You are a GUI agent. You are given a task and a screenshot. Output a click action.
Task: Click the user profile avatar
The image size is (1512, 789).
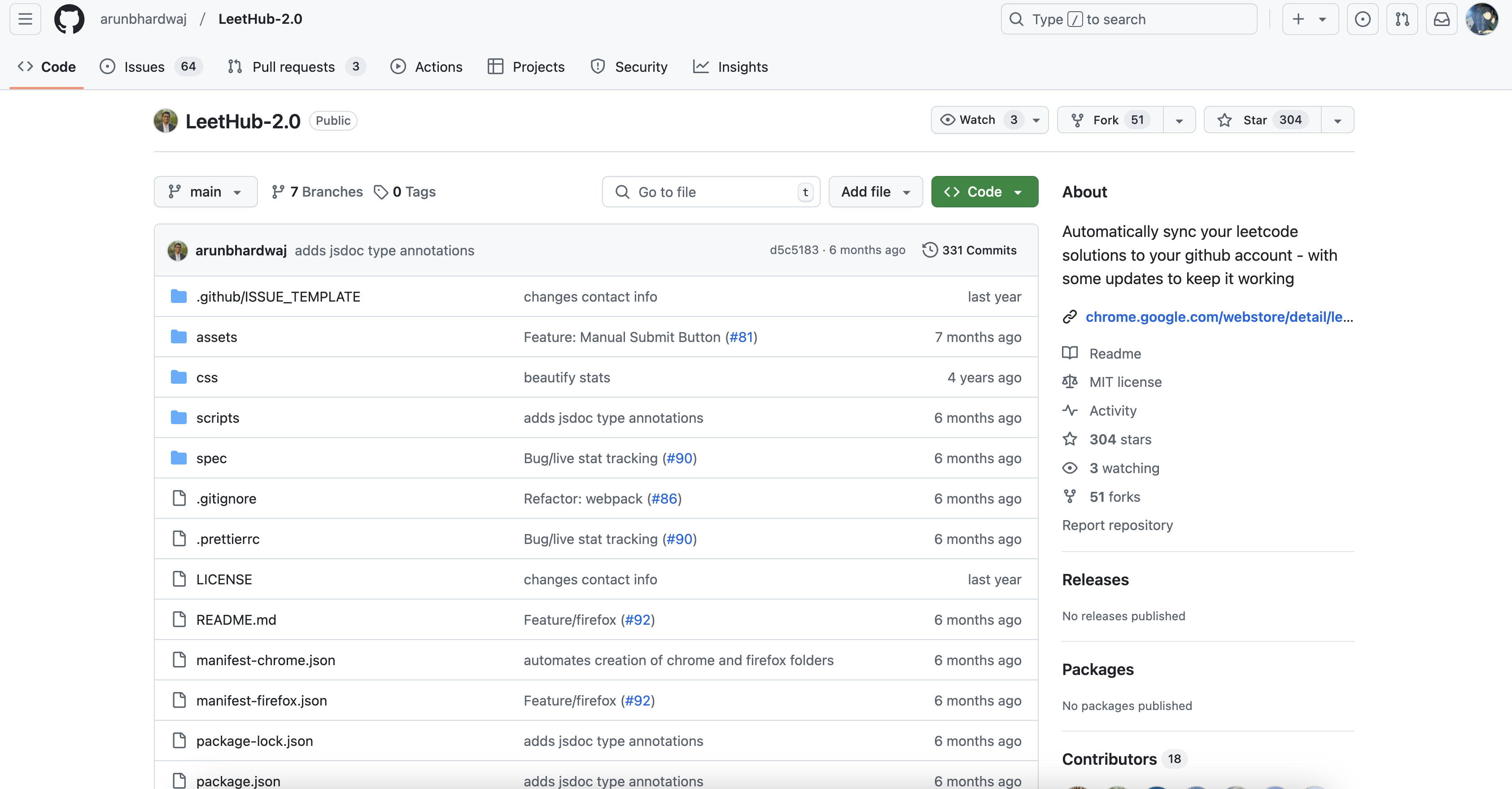tap(1481, 19)
